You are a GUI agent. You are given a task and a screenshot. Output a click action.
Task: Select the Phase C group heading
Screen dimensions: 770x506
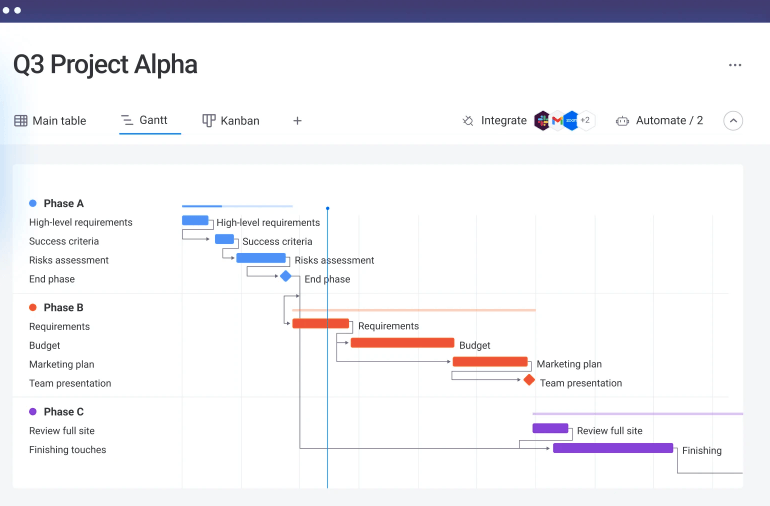64,412
